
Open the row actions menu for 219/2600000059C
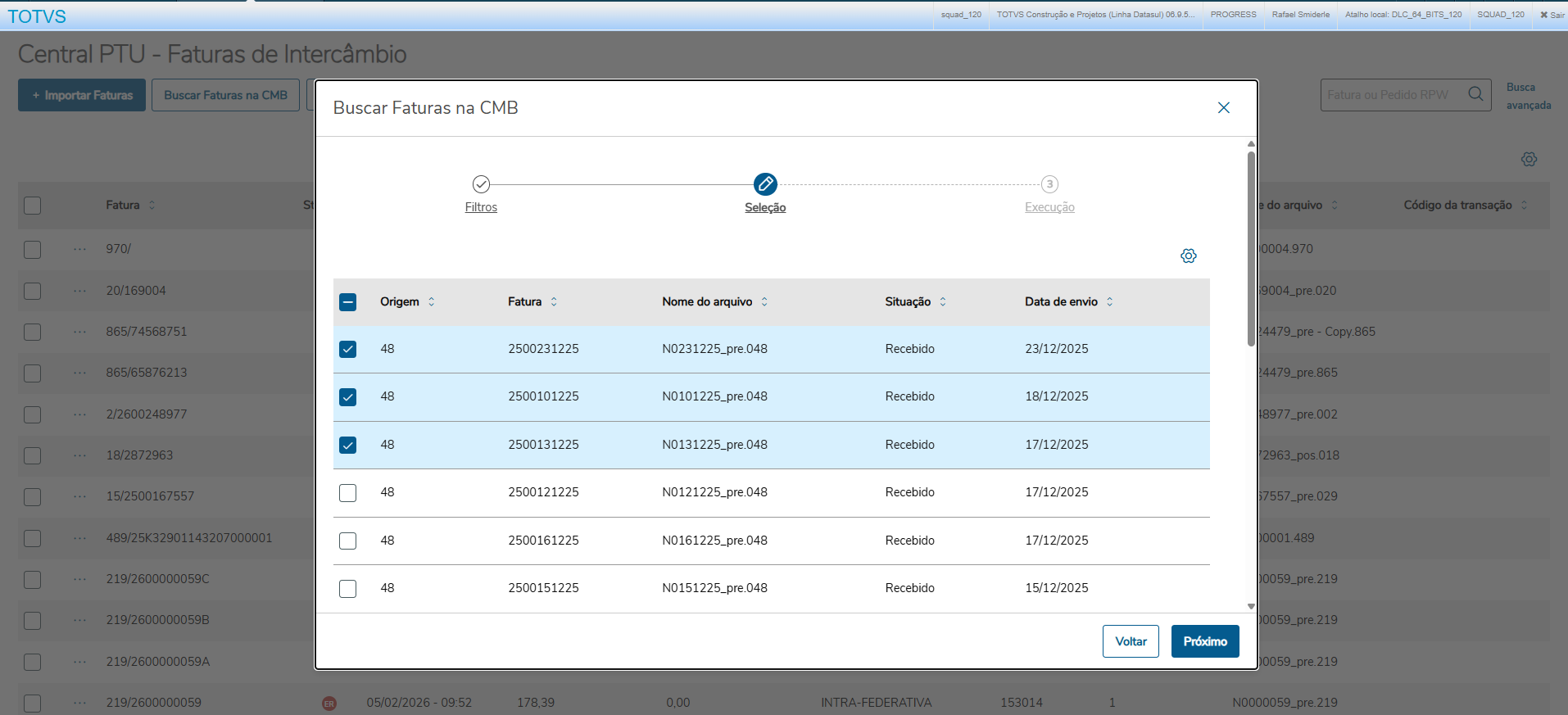[x=79, y=579]
